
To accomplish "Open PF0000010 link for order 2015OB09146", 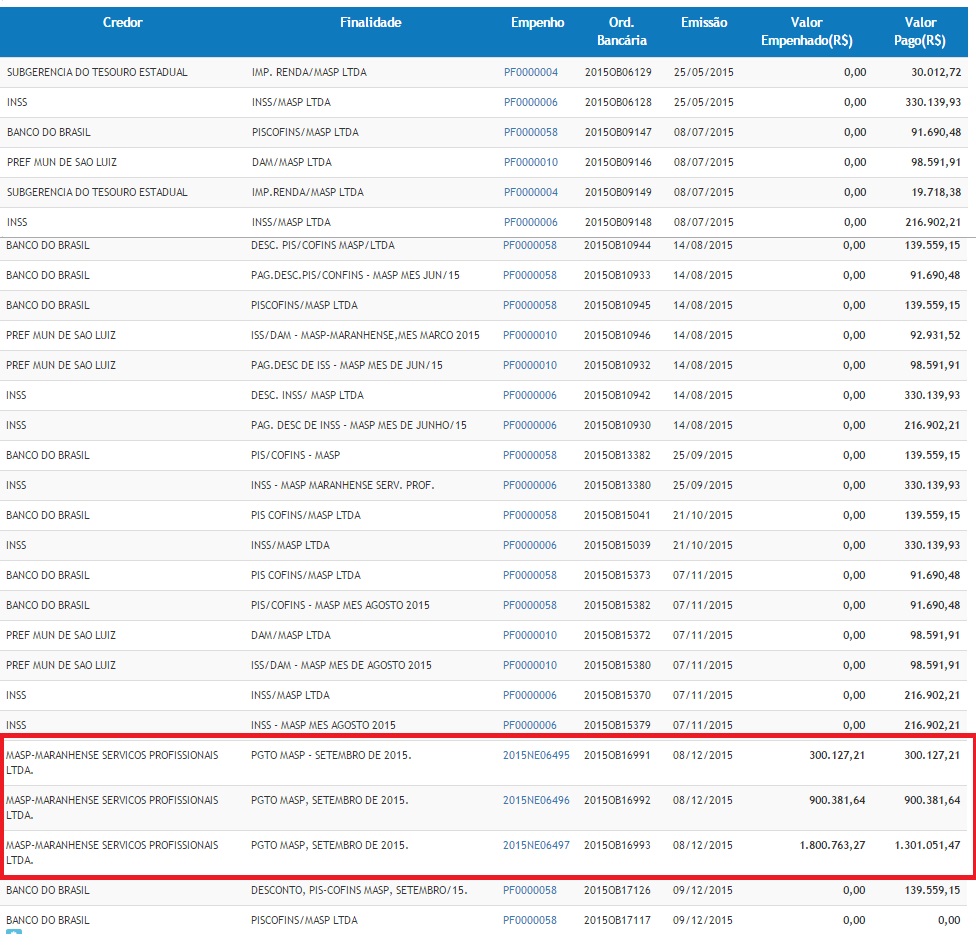I will 530,162.
